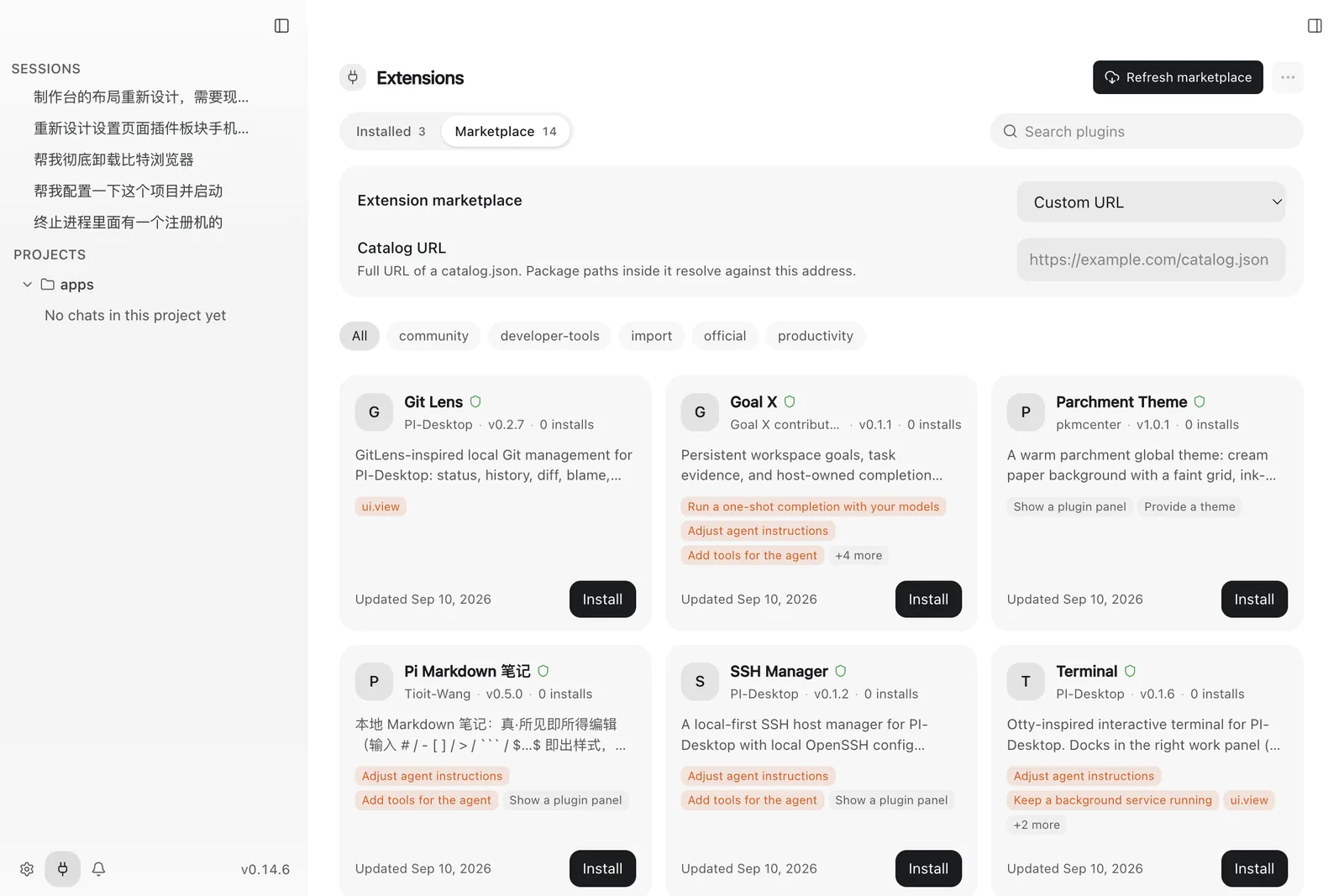Click ui.view tag on Terminal card
1344x896 pixels.
point(1249,800)
